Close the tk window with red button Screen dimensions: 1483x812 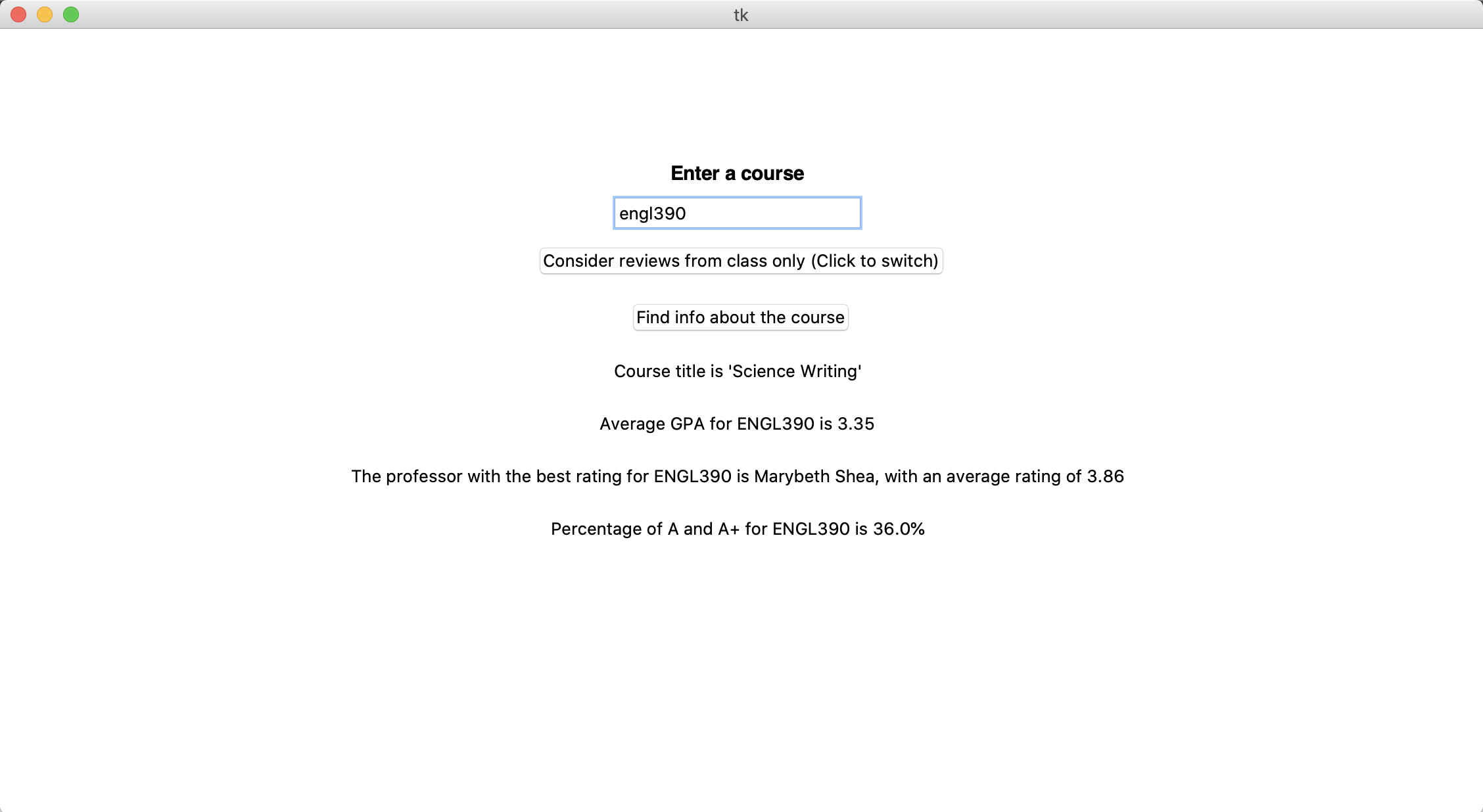coord(18,14)
